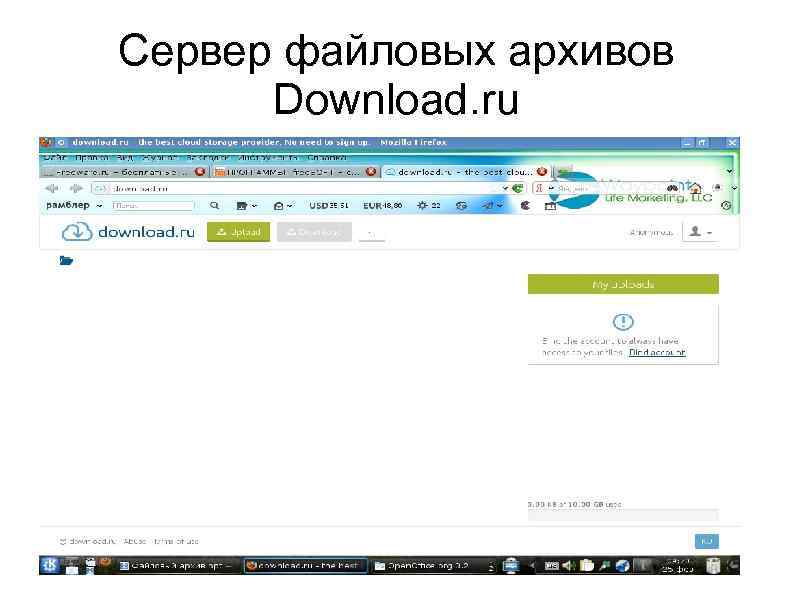Click the browser Back arrow

51,188
